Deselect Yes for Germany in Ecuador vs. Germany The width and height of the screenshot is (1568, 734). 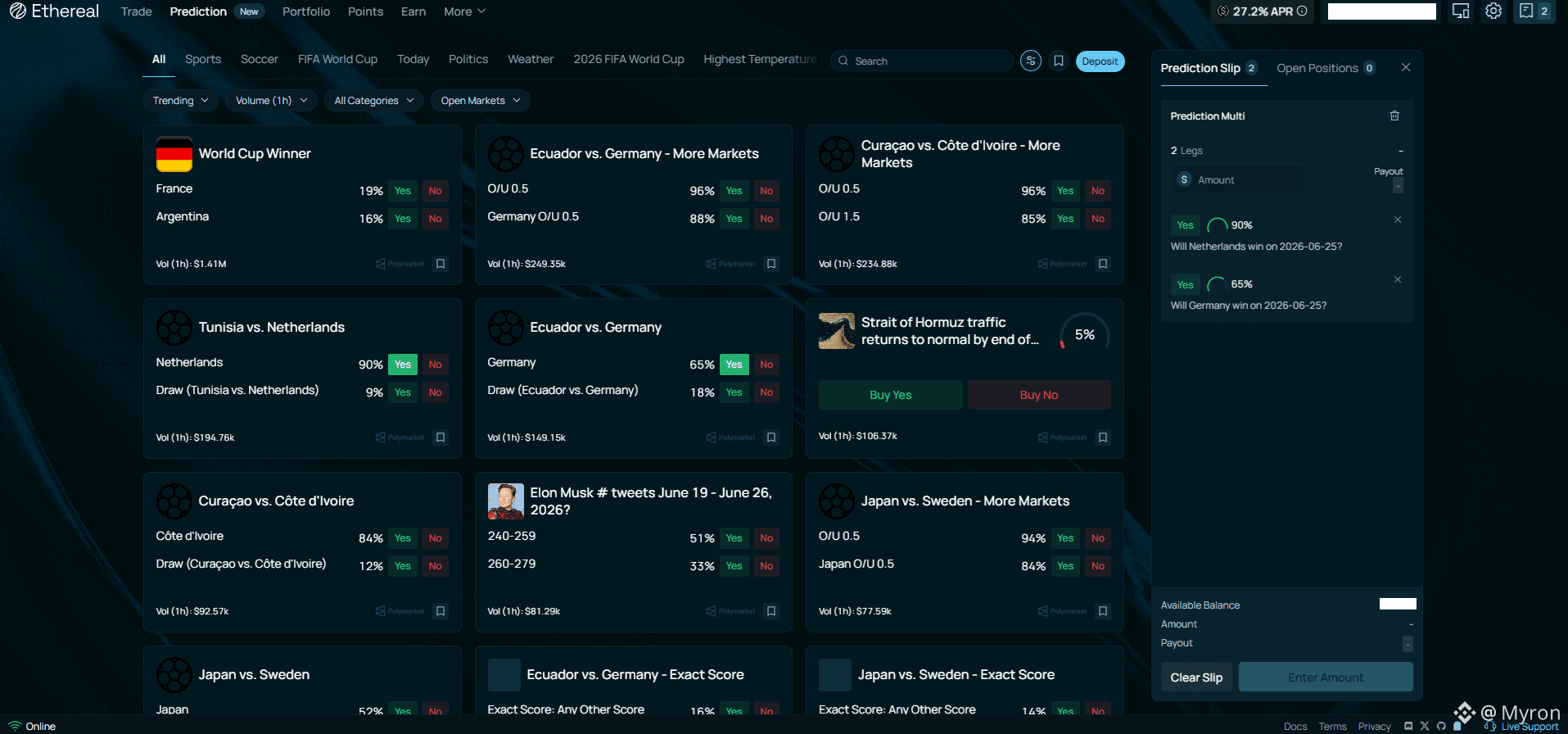[734, 365]
